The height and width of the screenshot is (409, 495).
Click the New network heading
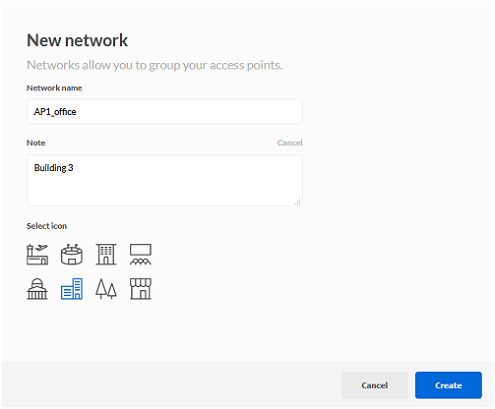[x=77, y=40]
